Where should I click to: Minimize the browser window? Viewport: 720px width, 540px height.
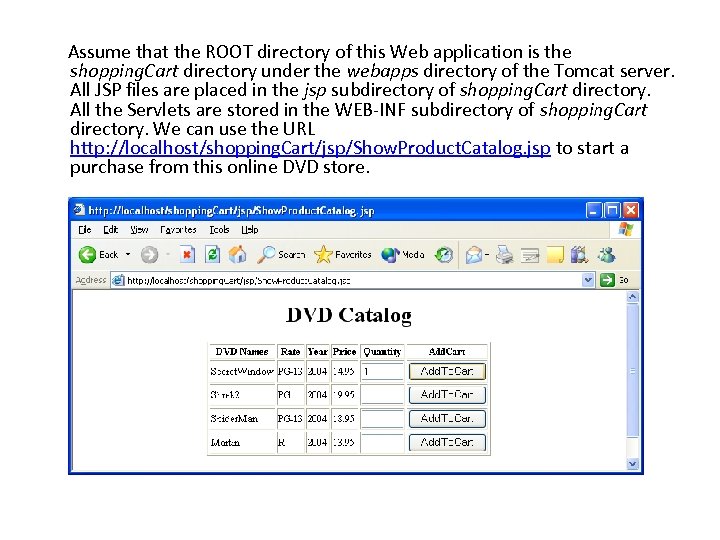click(x=593, y=210)
